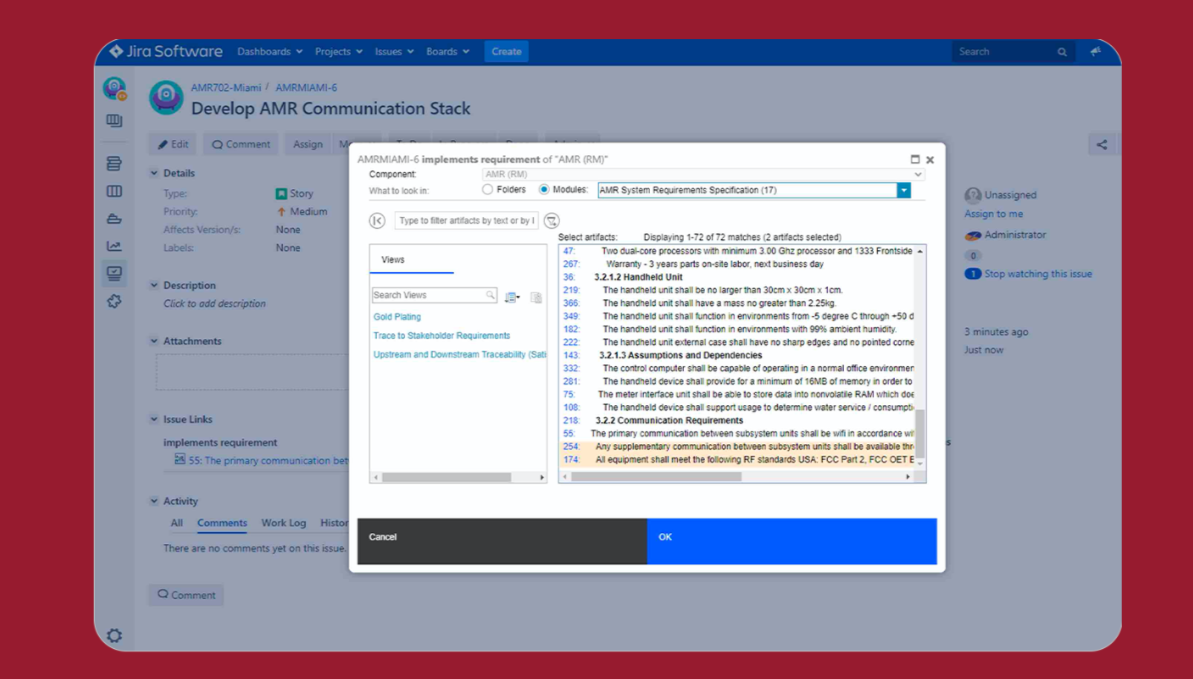Open the Component AMR (RM) dropdown
1193x679 pixels.
(703, 174)
